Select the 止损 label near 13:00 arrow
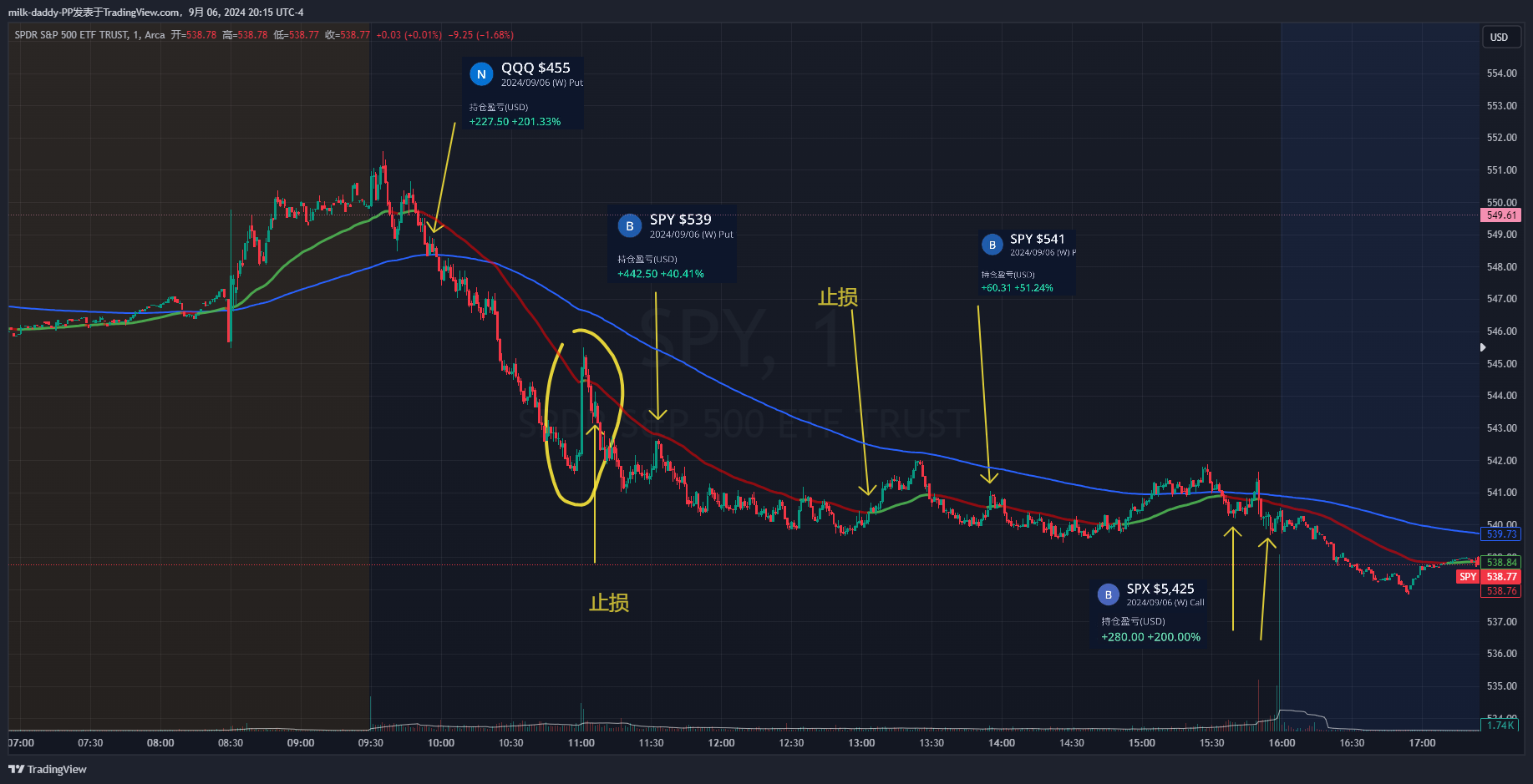 coord(838,297)
